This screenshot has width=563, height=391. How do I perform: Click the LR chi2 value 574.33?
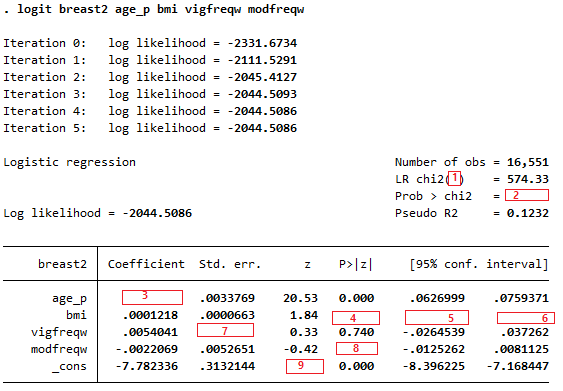(528, 179)
